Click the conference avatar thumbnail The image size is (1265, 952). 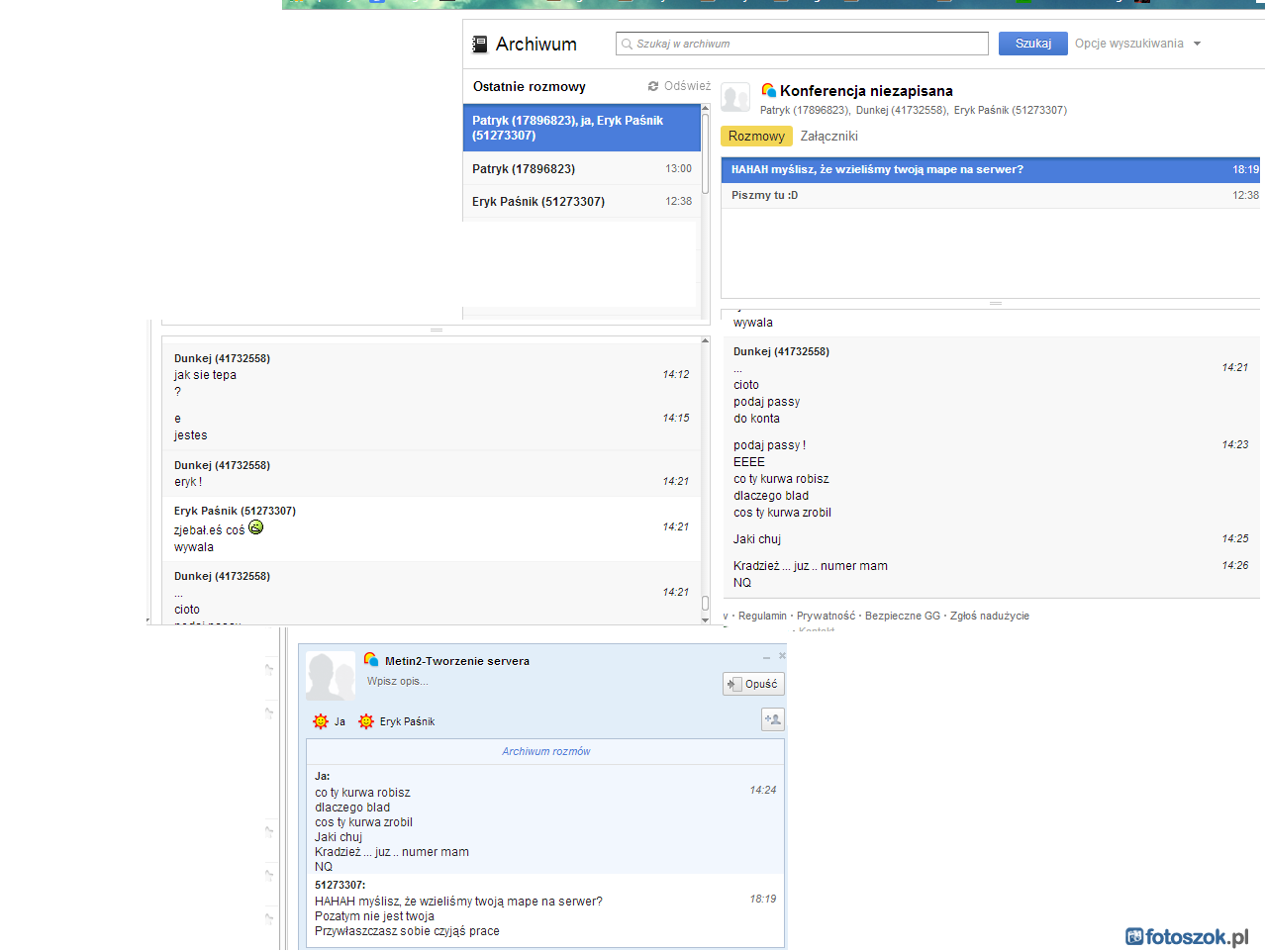(x=735, y=98)
